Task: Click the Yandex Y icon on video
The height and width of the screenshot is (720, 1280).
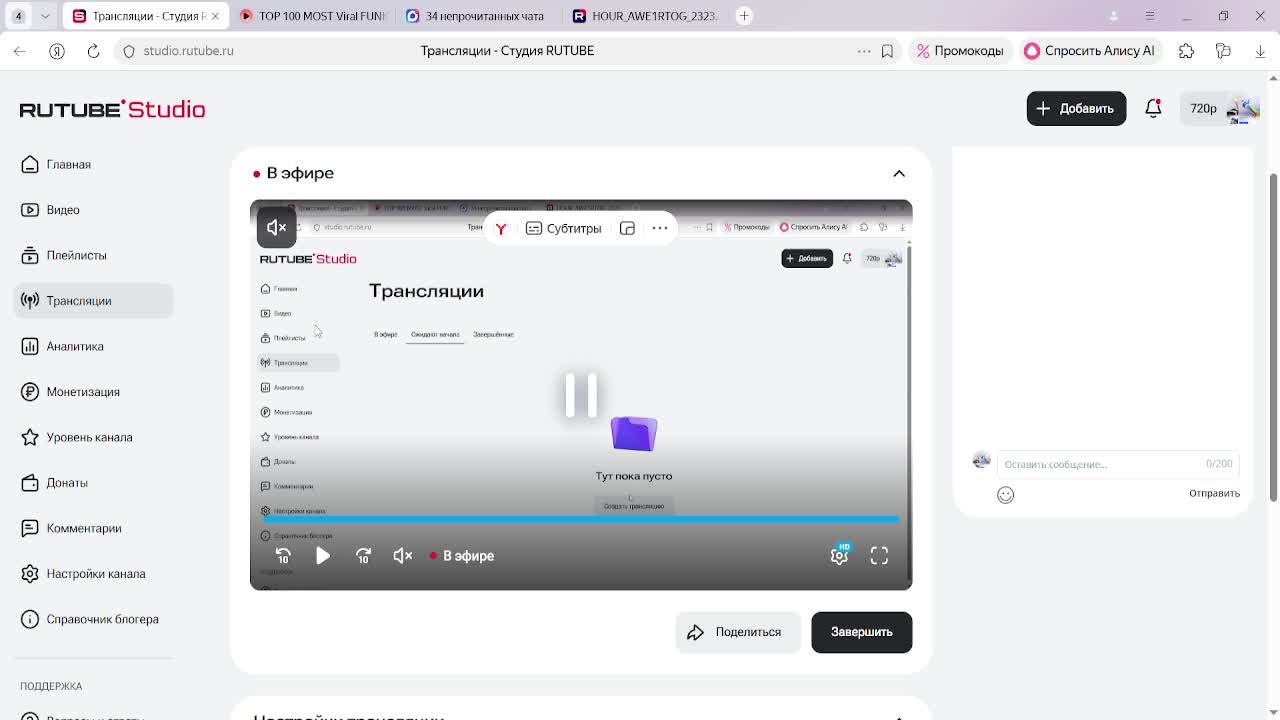Action: (x=501, y=228)
